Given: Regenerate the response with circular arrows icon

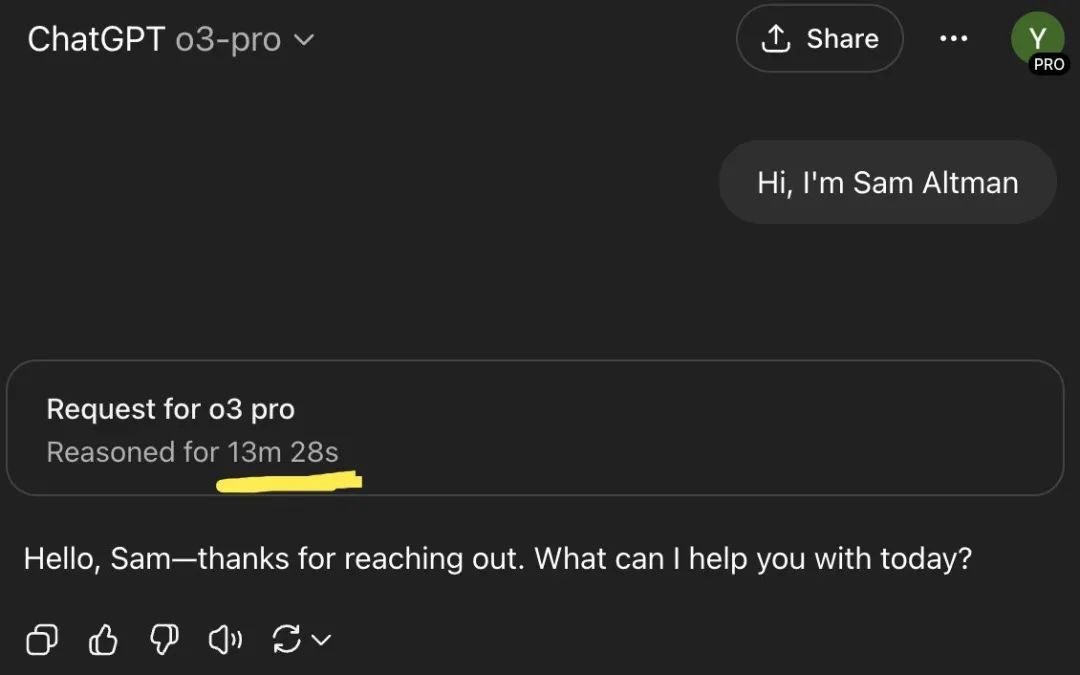Looking at the screenshot, I should (x=287, y=639).
